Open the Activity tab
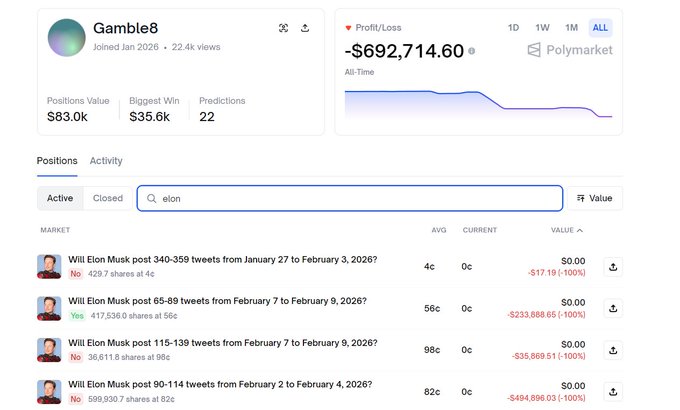 (x=106, y=160)
